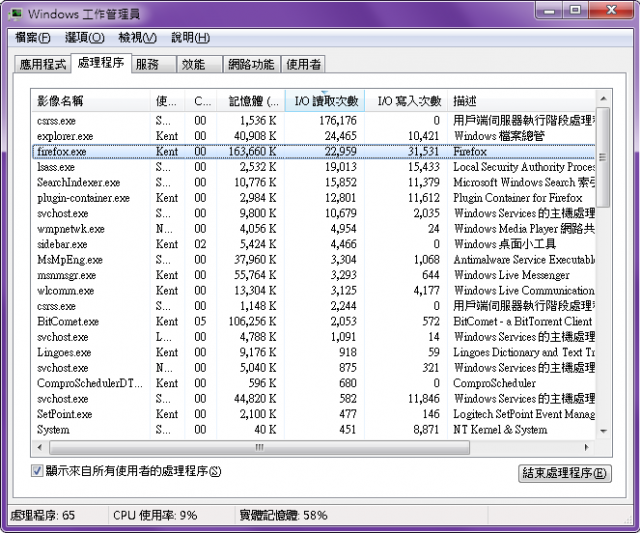Open the 選項(O) menu

[84, 38]
